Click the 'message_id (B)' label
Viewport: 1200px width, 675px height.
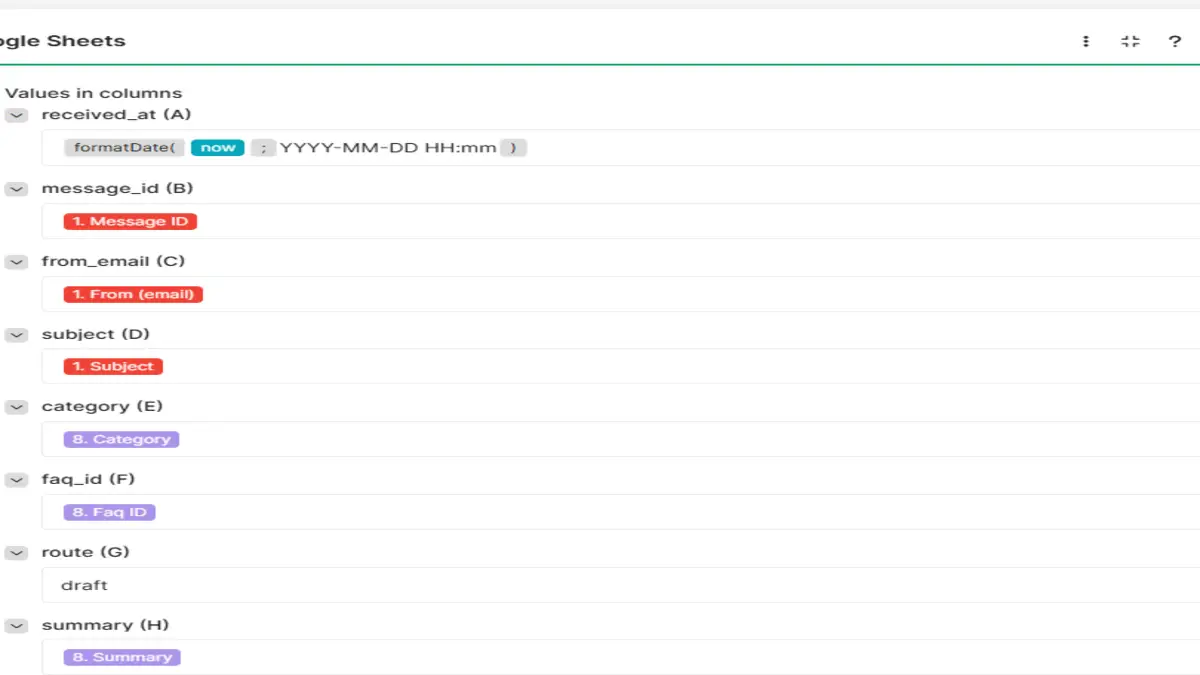point(117,188)
